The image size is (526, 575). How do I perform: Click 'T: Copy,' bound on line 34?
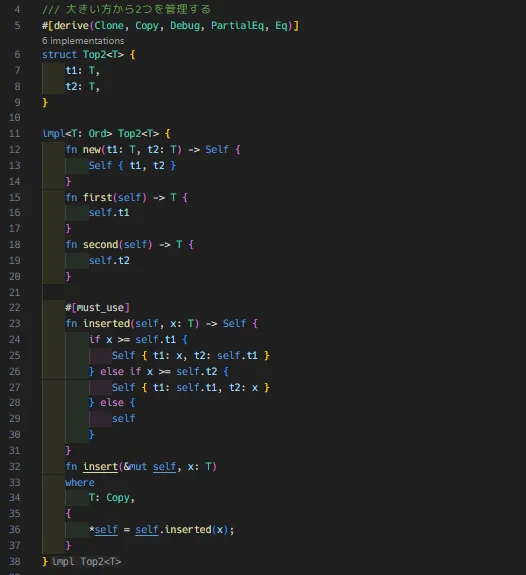112,498
